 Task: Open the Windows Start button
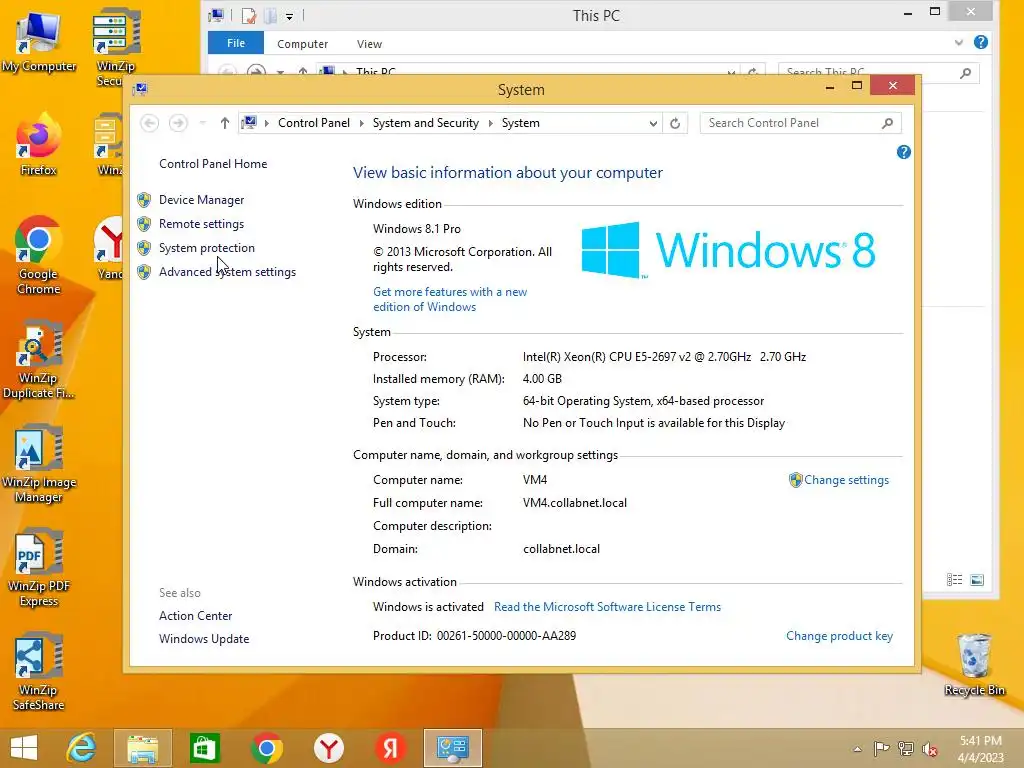click(24, 748)
